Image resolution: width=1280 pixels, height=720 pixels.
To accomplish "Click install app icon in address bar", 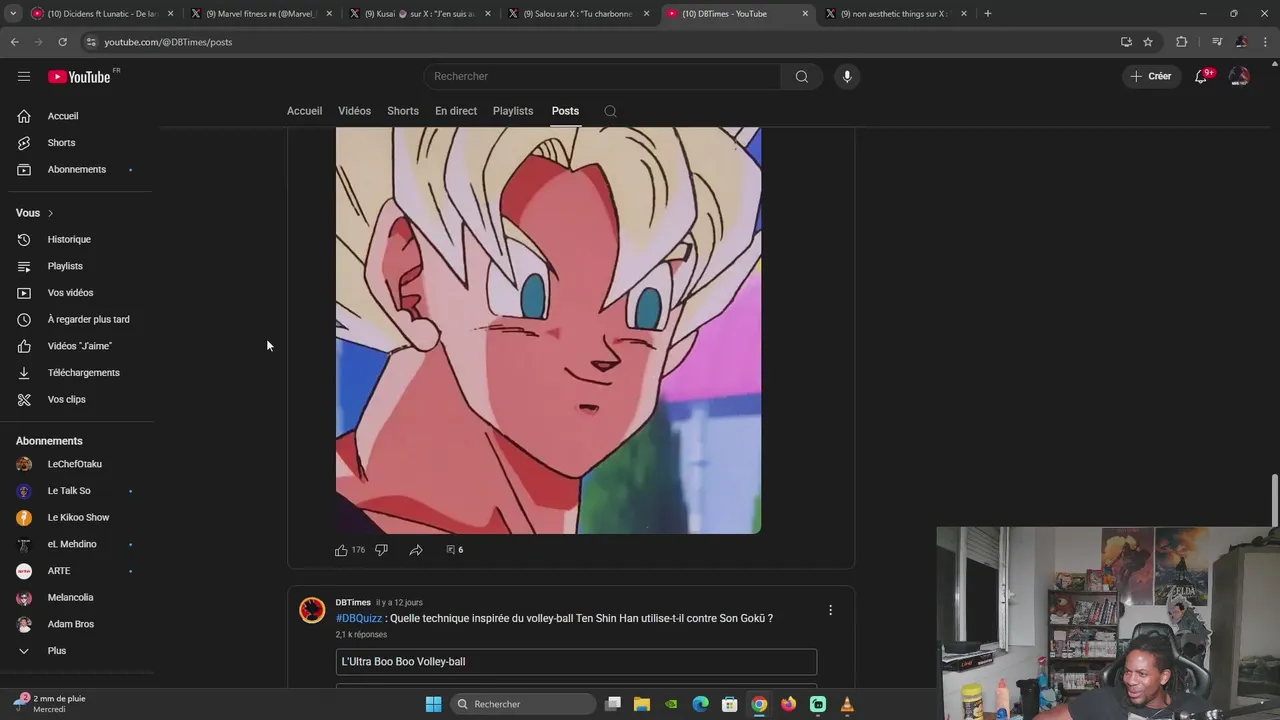I will click(x=1126, y=42).
